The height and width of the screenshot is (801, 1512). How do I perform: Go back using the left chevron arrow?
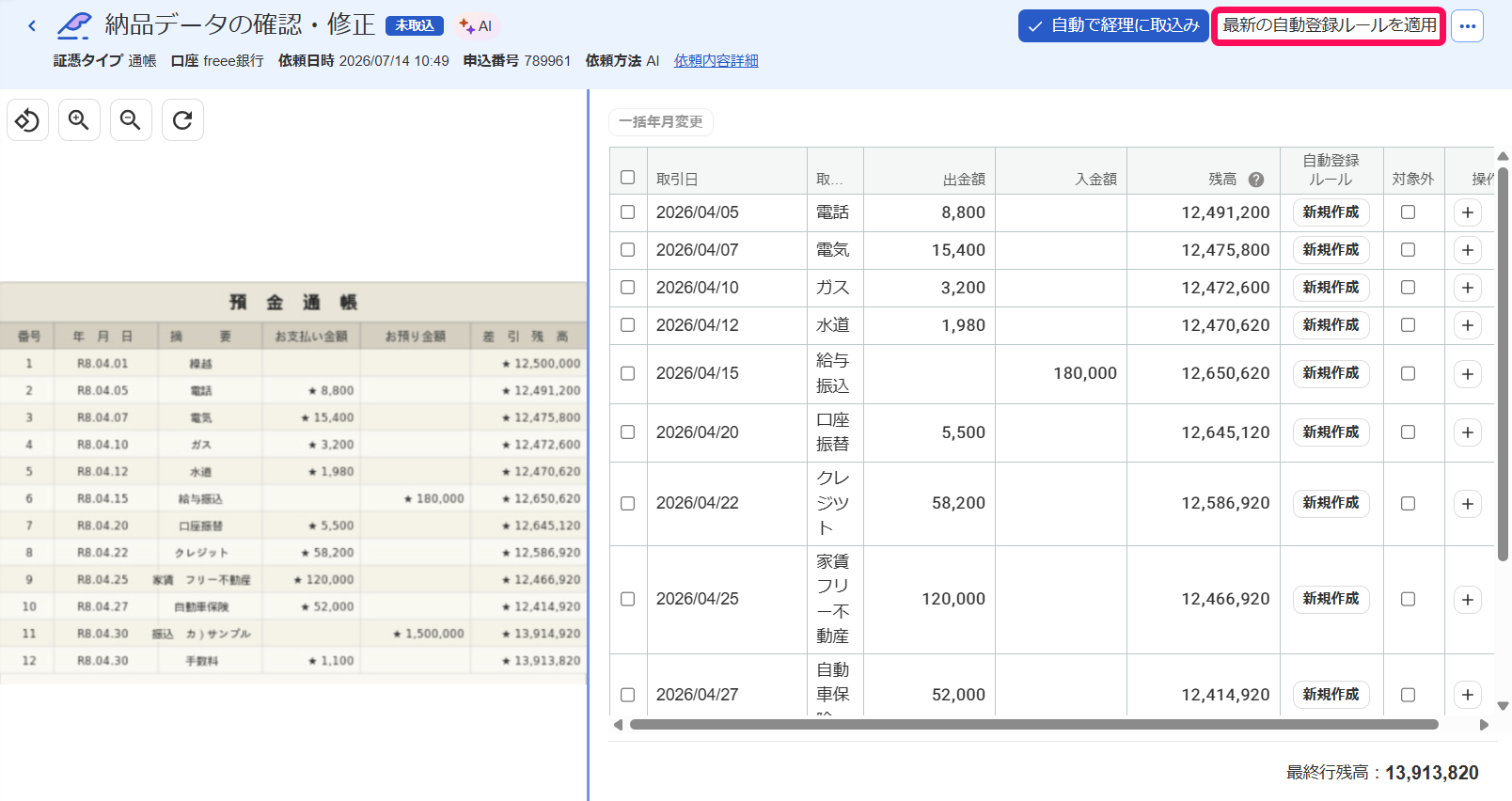pyautogui.click(x=32, y=26)
